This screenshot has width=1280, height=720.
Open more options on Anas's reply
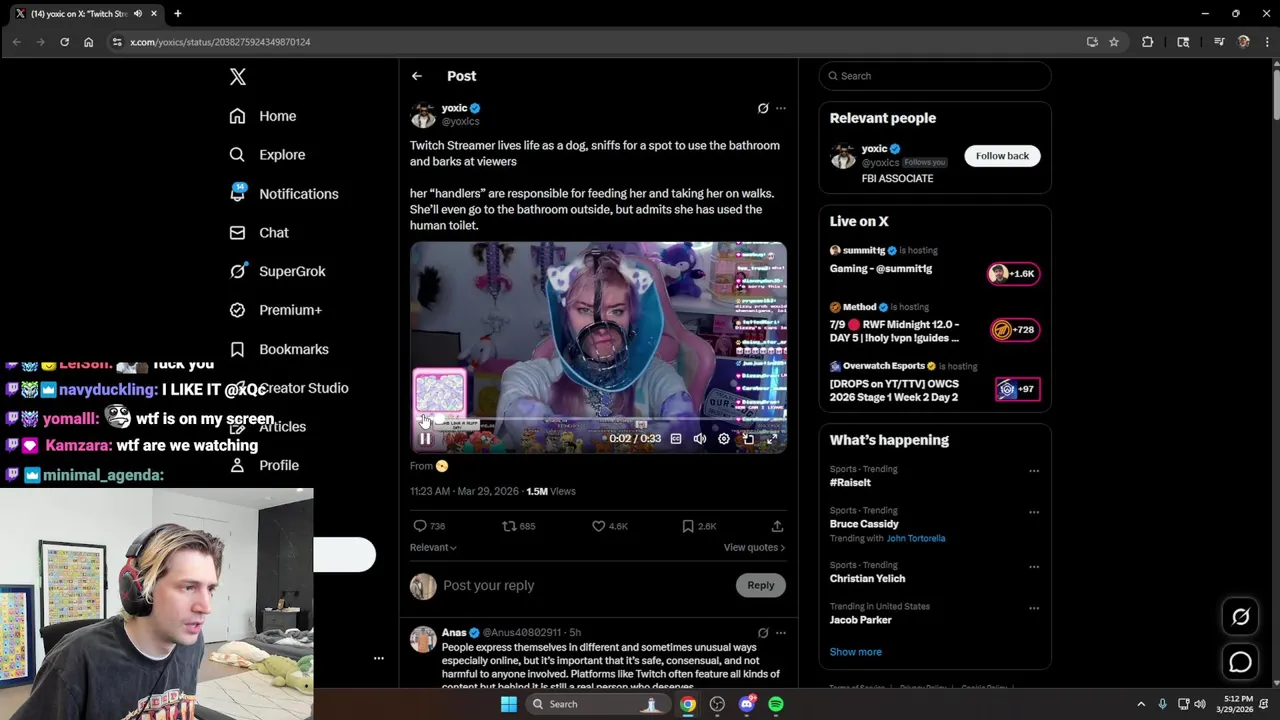click(781, 633)
